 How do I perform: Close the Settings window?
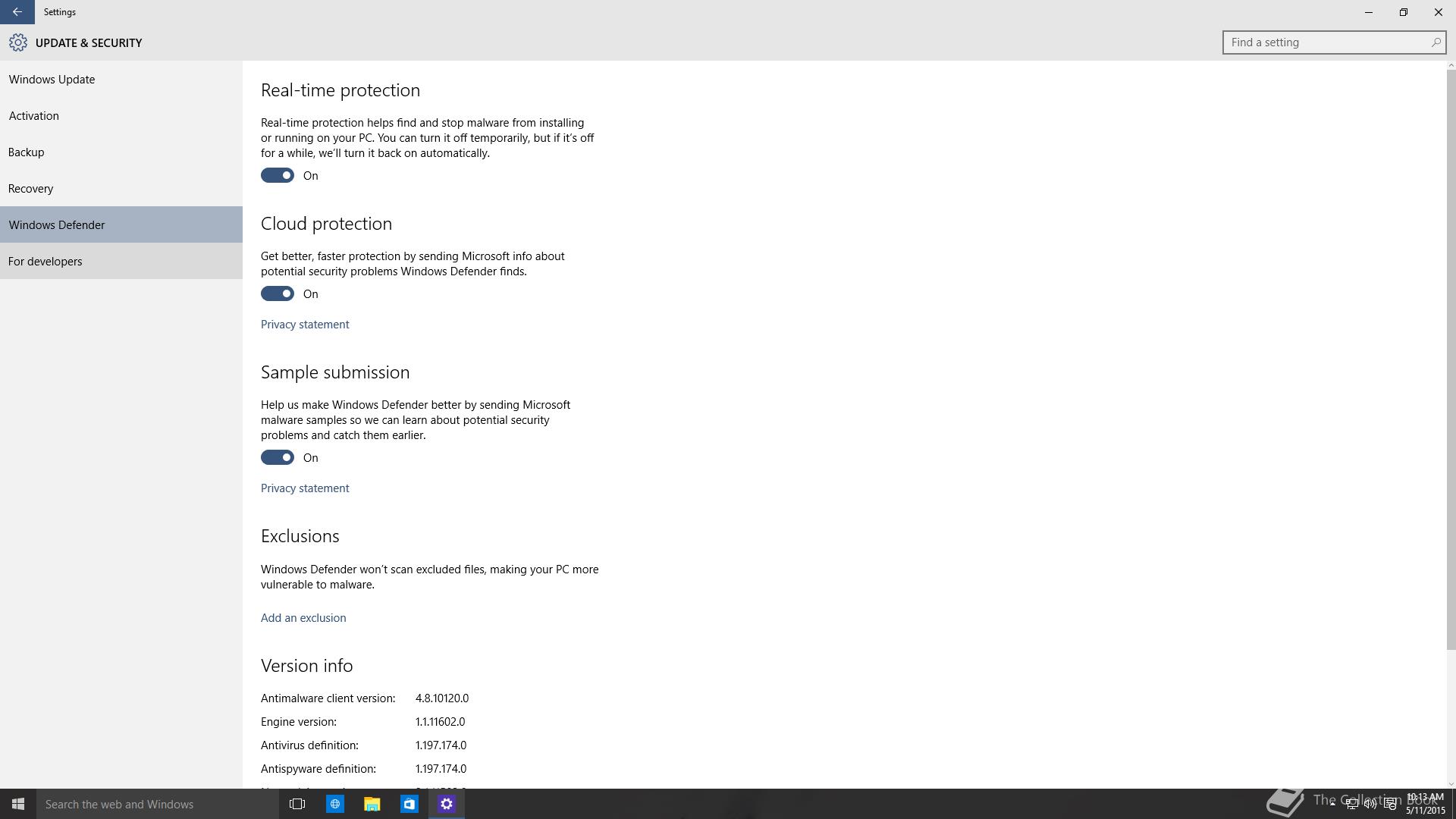coord(1439,12)
